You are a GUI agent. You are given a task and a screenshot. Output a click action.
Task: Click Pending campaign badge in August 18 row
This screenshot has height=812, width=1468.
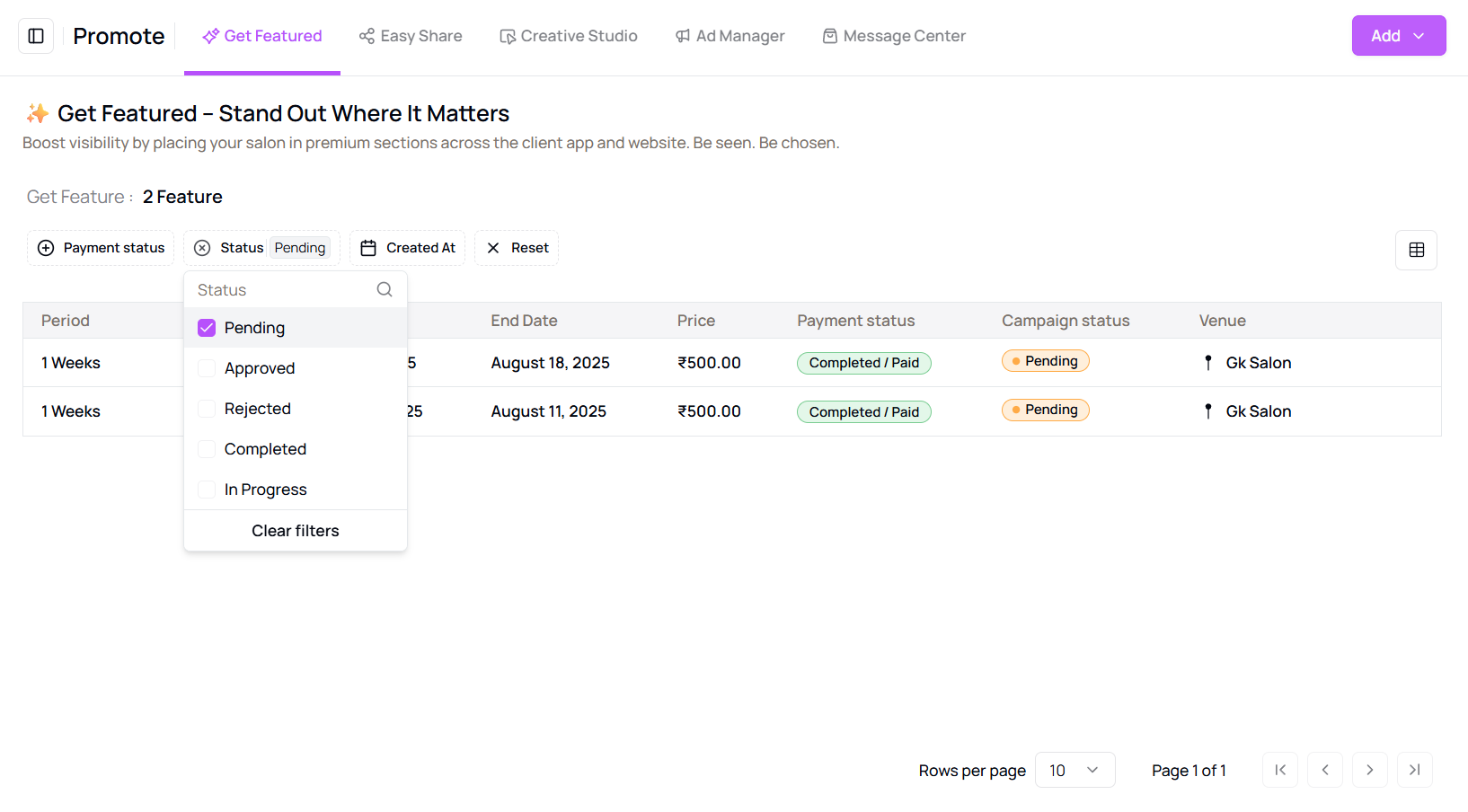click(1046, 361)
